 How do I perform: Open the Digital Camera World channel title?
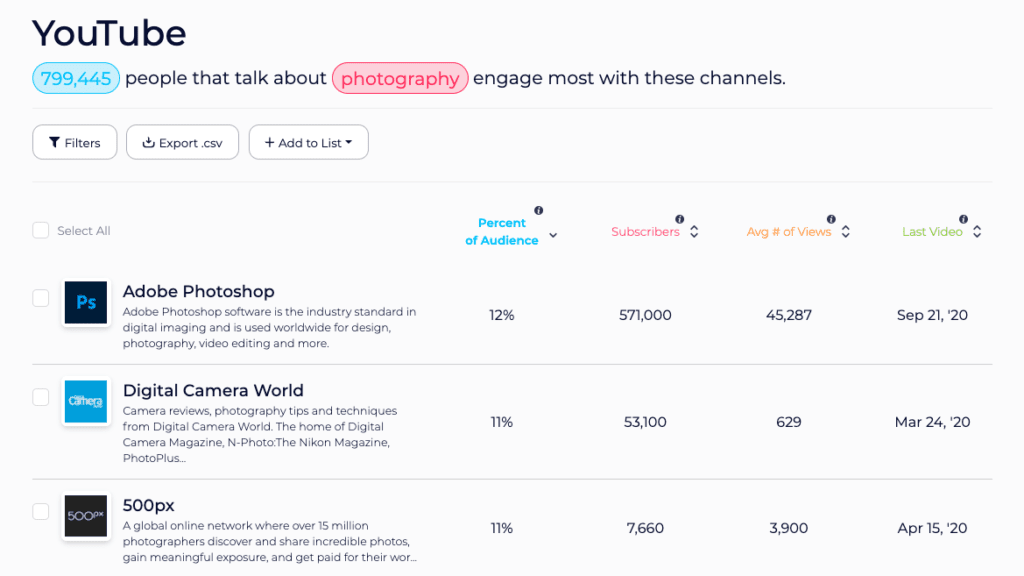tap(213, 391)
